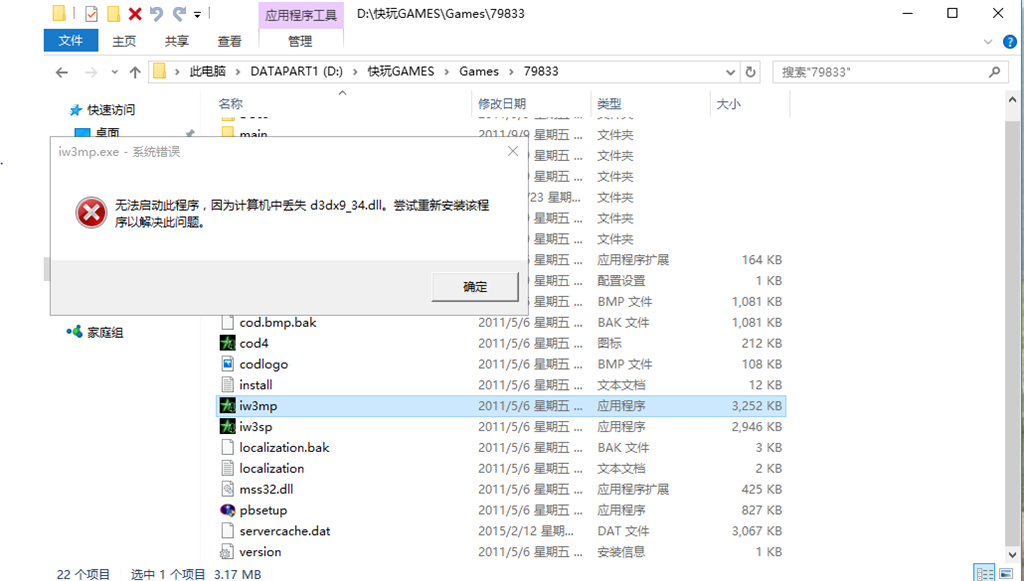Select the servercache.dat file icon
Image resolution: width=1024 pixels, height=581 pixels.
[227, 531]
